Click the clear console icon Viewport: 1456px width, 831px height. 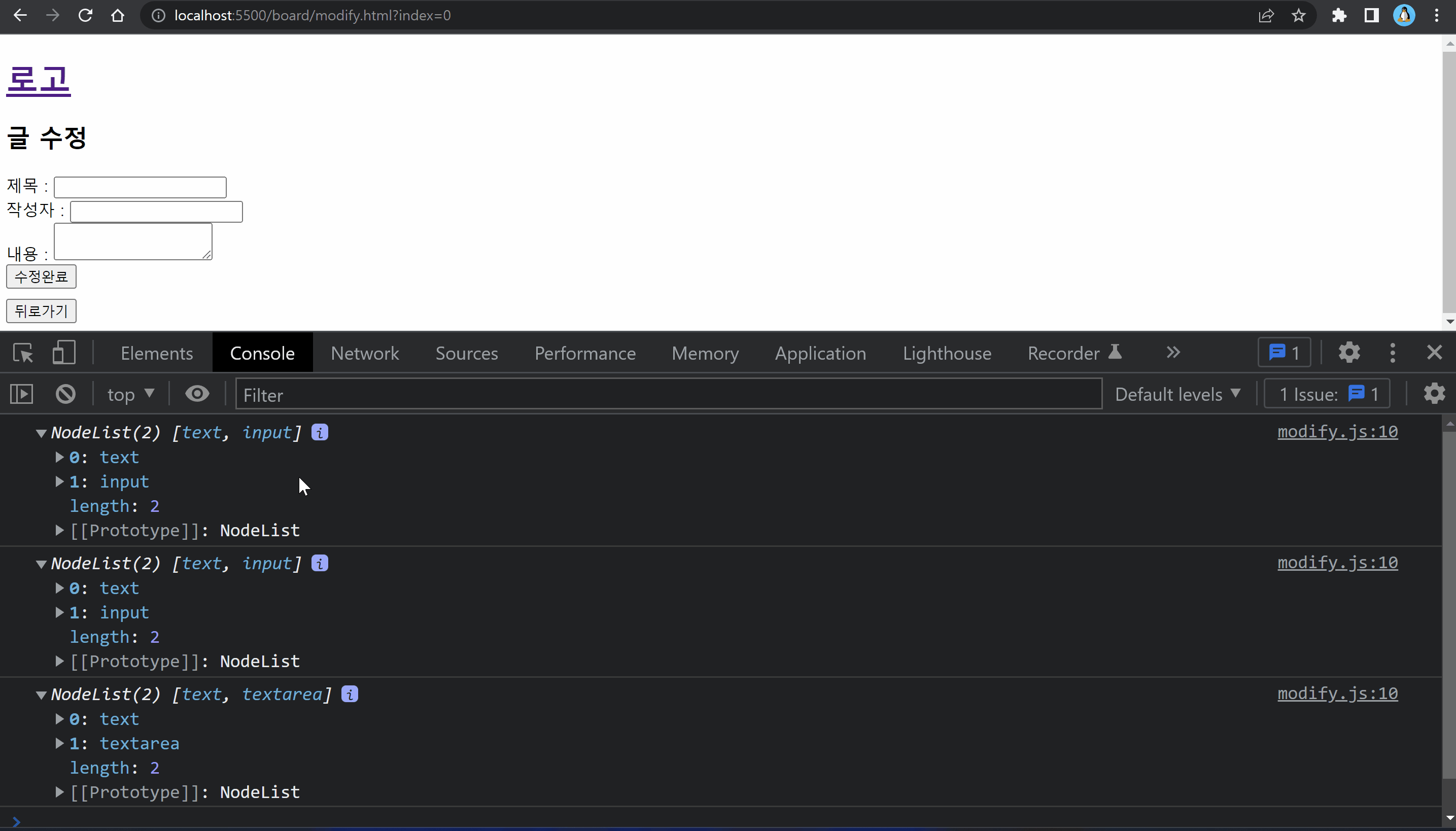pyautogui.click(x=65, y=394)
